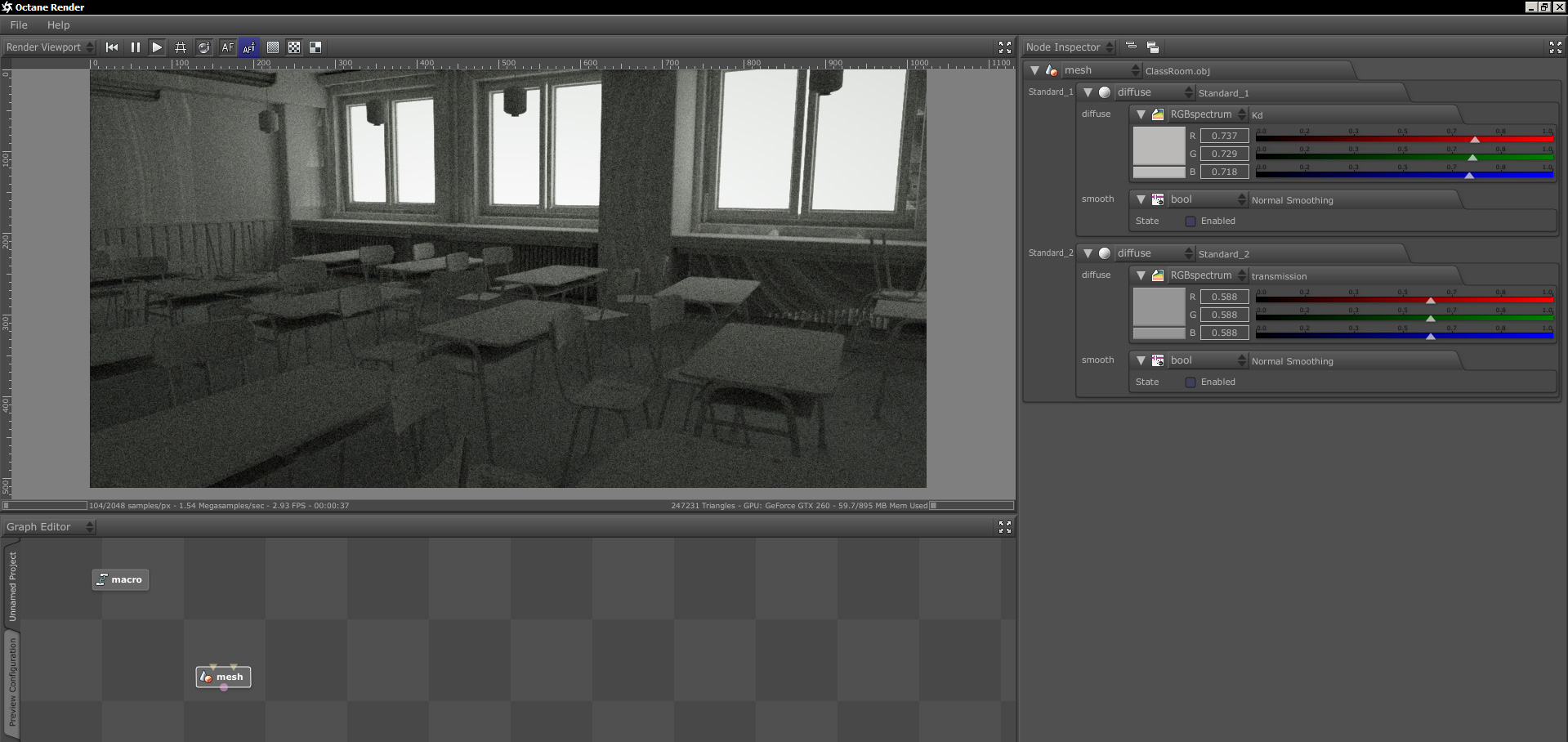
Task: Open the Graph Editor panel type dropdown
Action: pos(50,527)
